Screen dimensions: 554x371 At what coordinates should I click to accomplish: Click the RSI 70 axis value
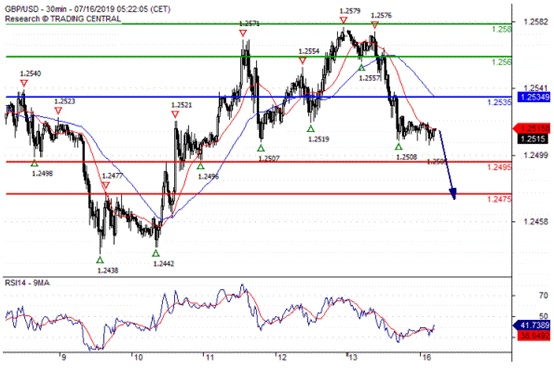point(543,295)
